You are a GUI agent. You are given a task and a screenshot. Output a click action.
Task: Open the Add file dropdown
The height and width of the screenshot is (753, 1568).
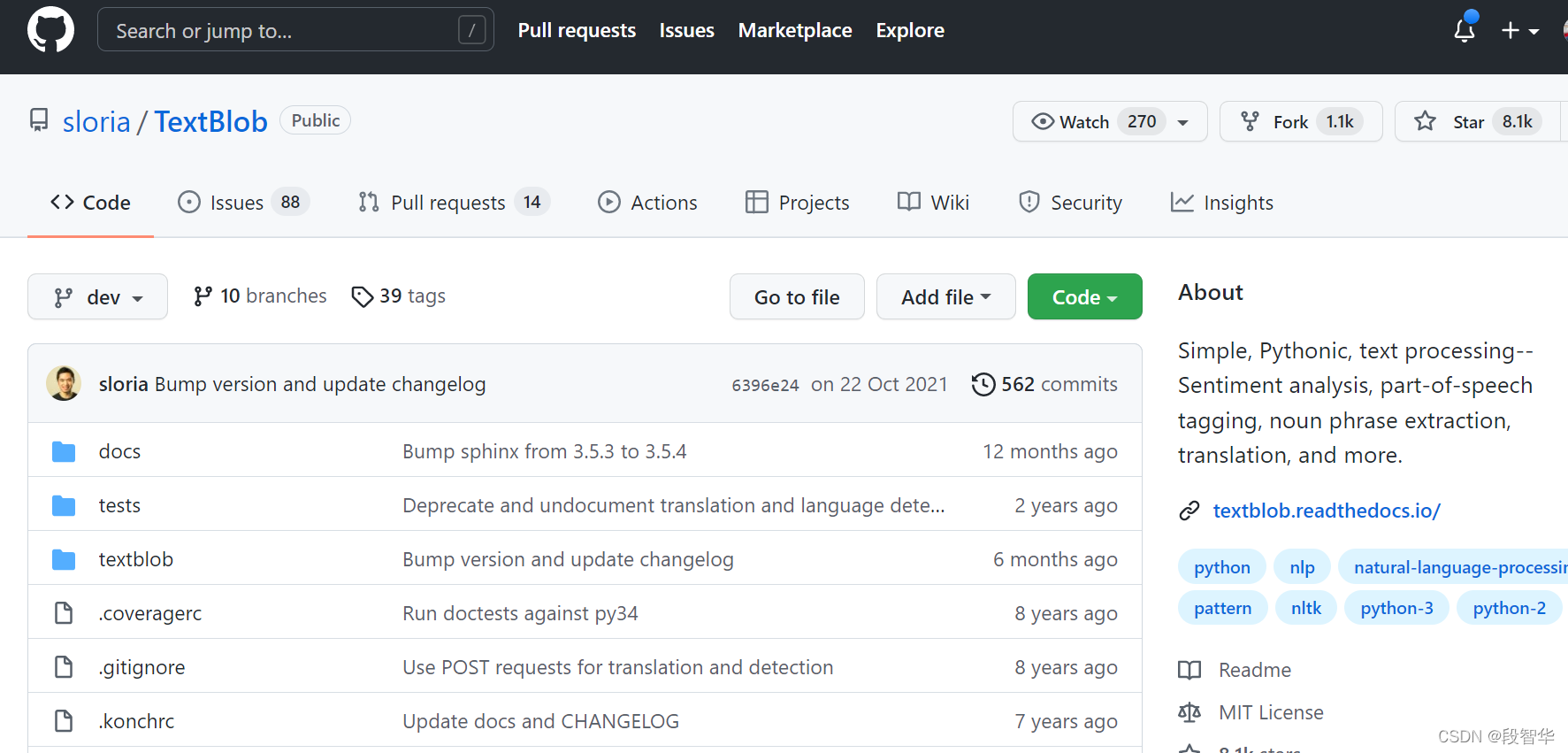945,296
